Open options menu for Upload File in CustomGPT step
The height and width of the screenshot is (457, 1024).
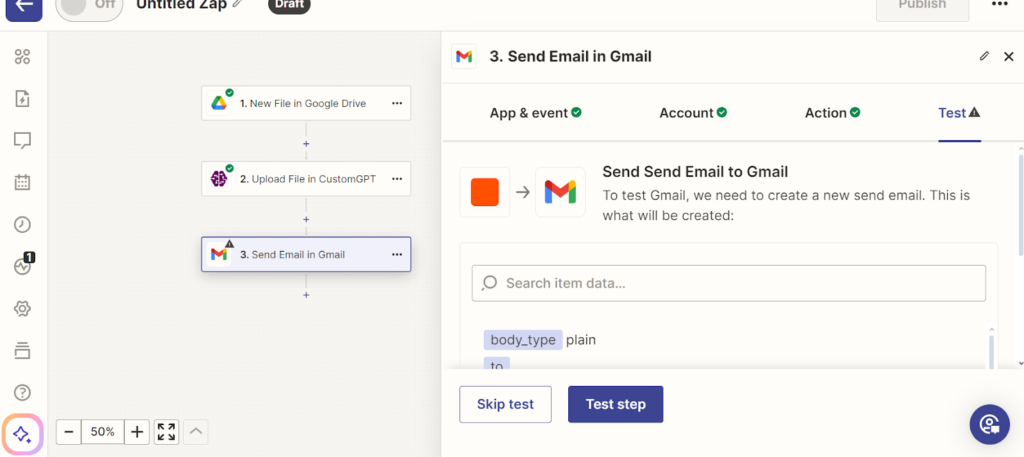tap(397, 179)
